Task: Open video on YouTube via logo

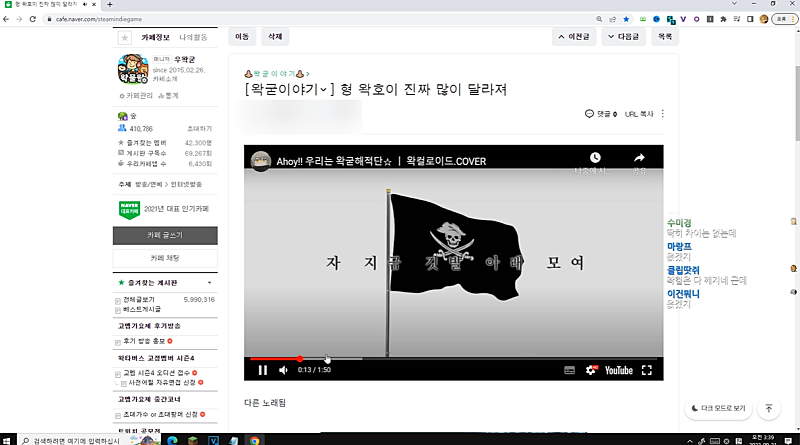Action: 619,370
